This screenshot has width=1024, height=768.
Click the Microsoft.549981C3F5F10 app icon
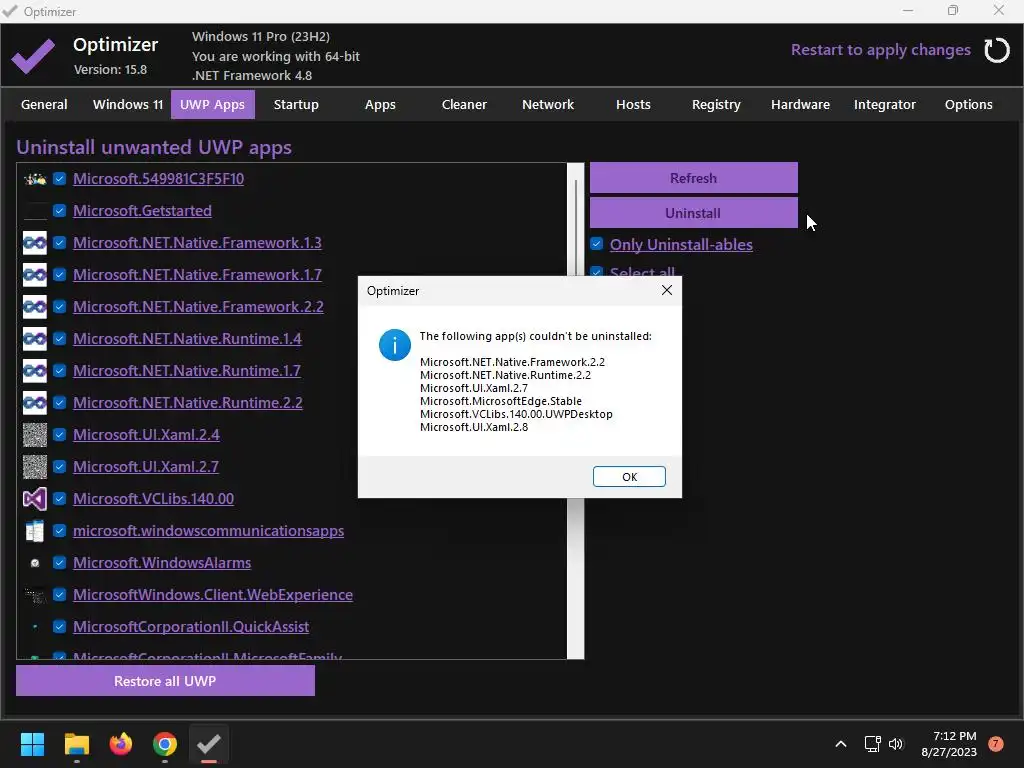[35, 179]
